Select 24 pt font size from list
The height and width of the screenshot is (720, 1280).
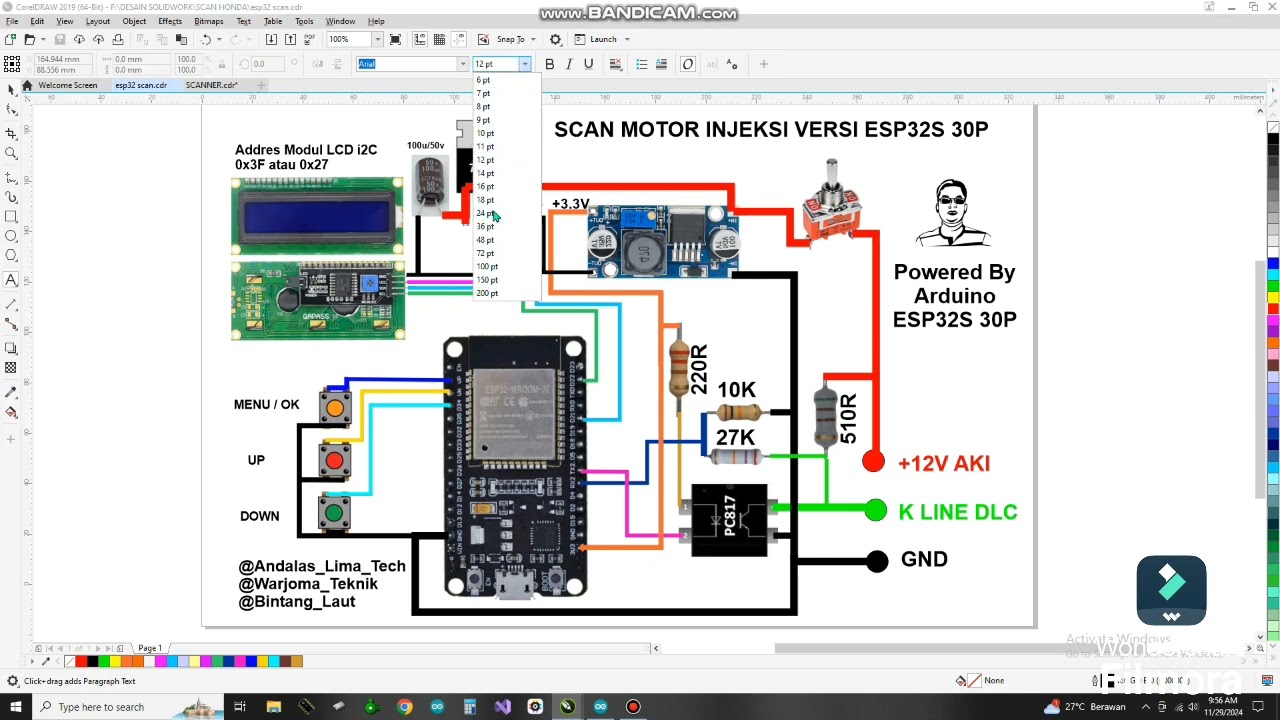[x=506, y=213]
